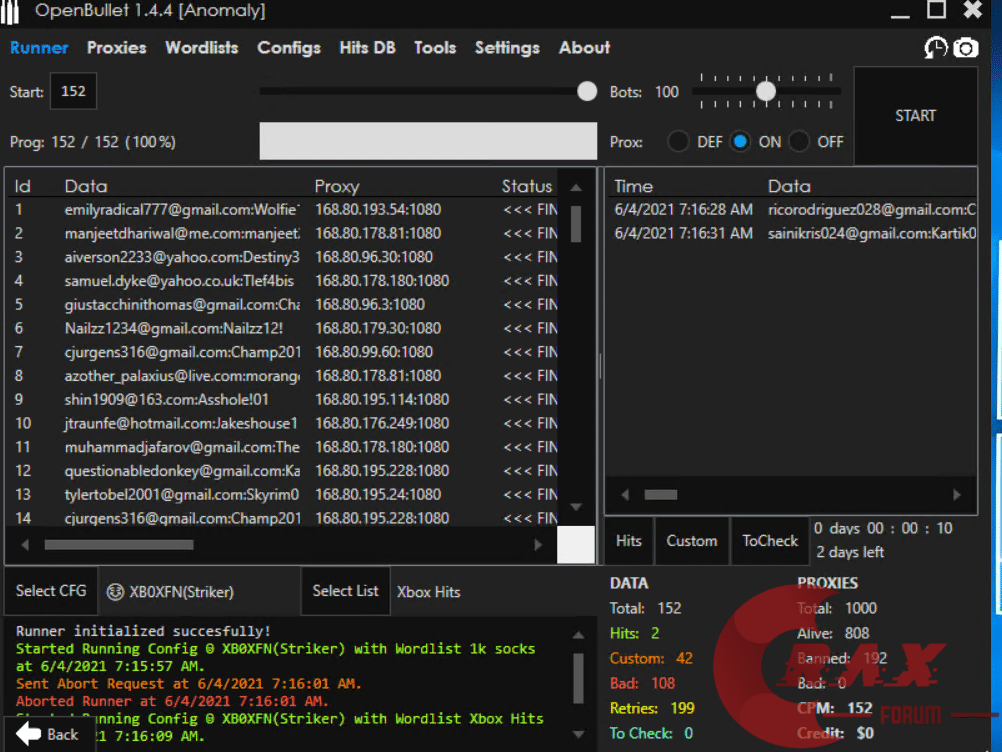Select the DEF proxy radio button
The image size is (1002, 752).
tap(679, 142)
